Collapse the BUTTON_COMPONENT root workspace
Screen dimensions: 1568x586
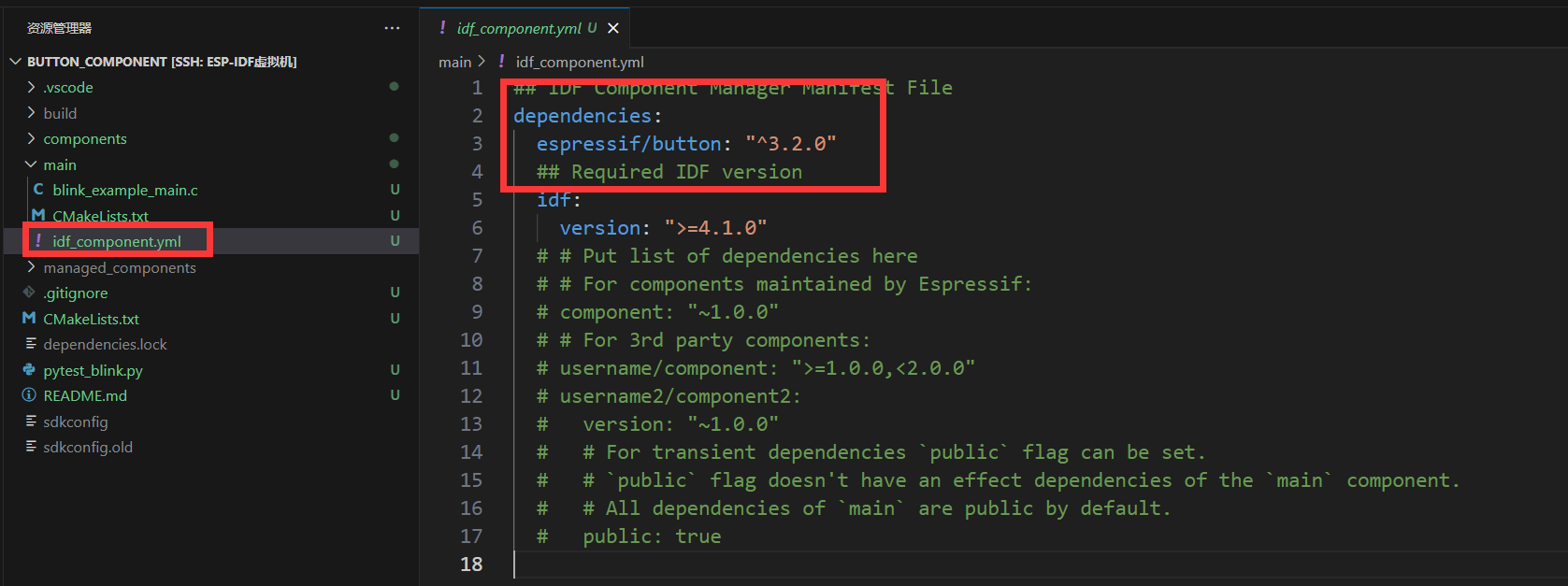[x=15, y=62]
